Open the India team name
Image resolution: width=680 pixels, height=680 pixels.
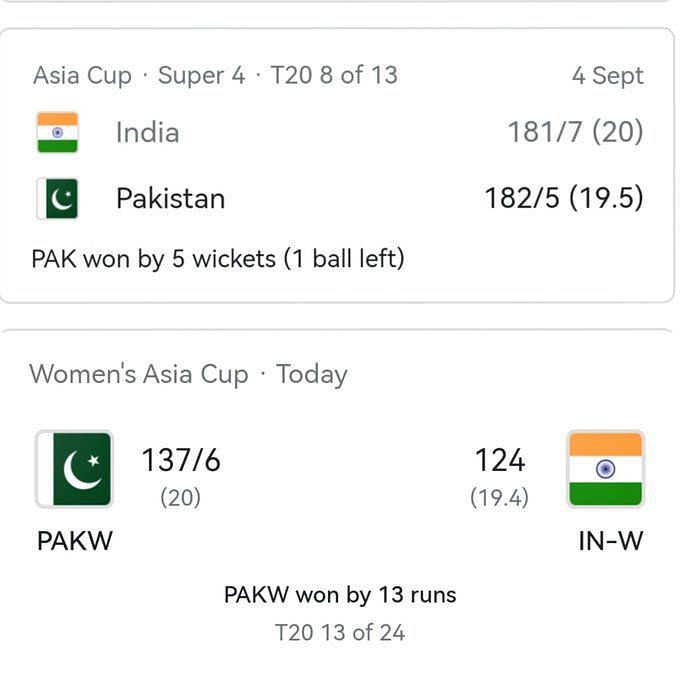147,133
